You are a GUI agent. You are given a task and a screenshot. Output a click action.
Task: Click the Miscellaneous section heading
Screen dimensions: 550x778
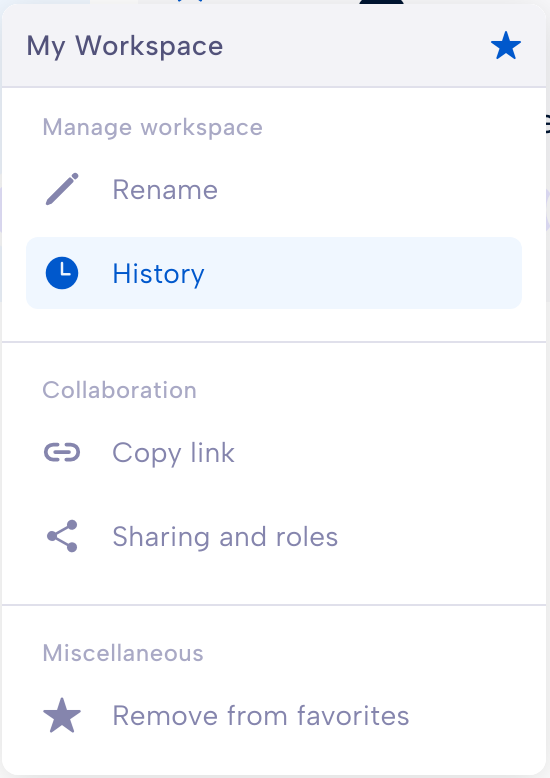click(x=123, y=653)
